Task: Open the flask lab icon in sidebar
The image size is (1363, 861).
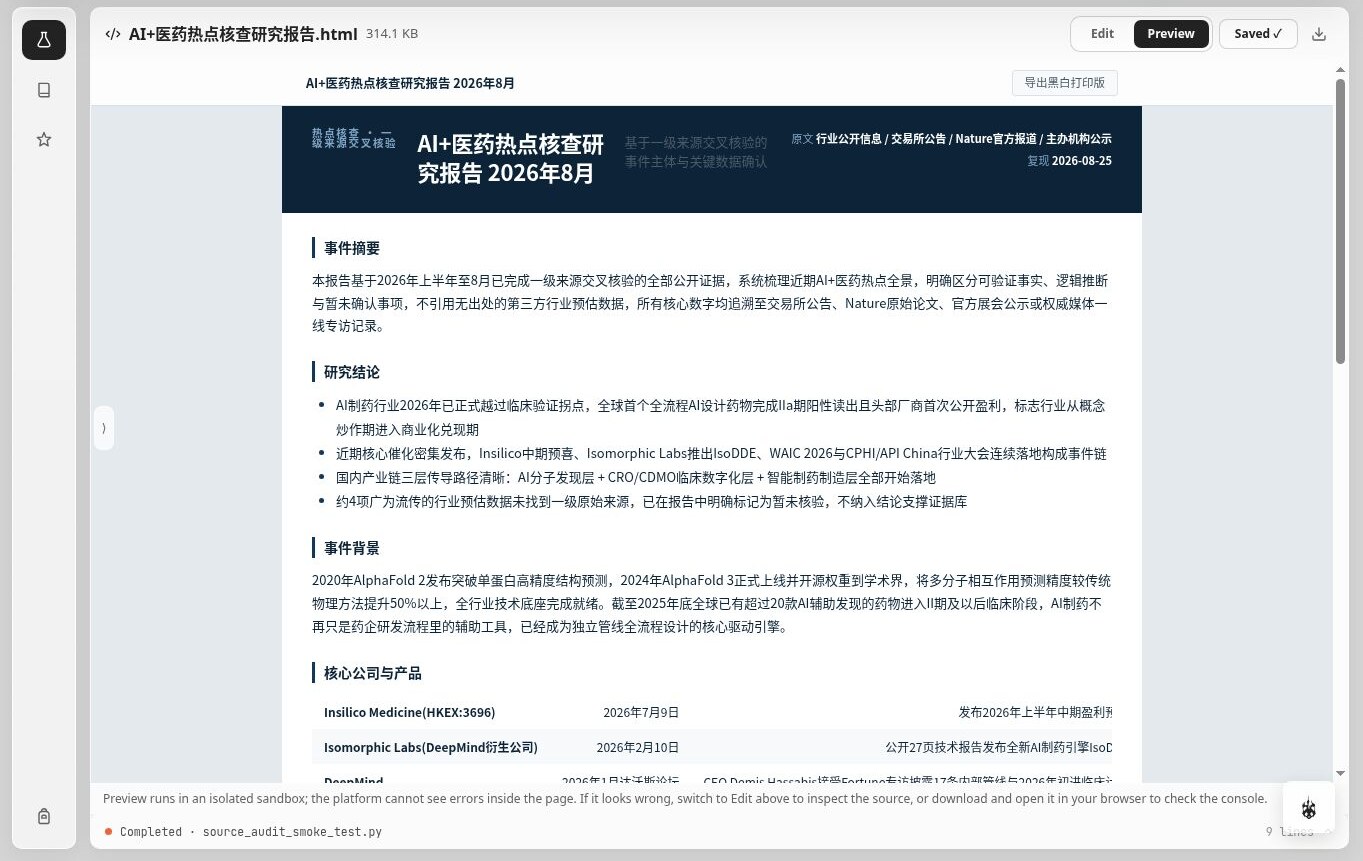Action: click(44, 40)
